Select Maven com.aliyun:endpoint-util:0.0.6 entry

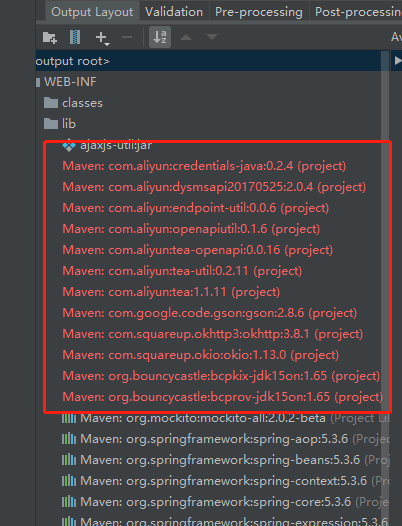click(196, 208)
